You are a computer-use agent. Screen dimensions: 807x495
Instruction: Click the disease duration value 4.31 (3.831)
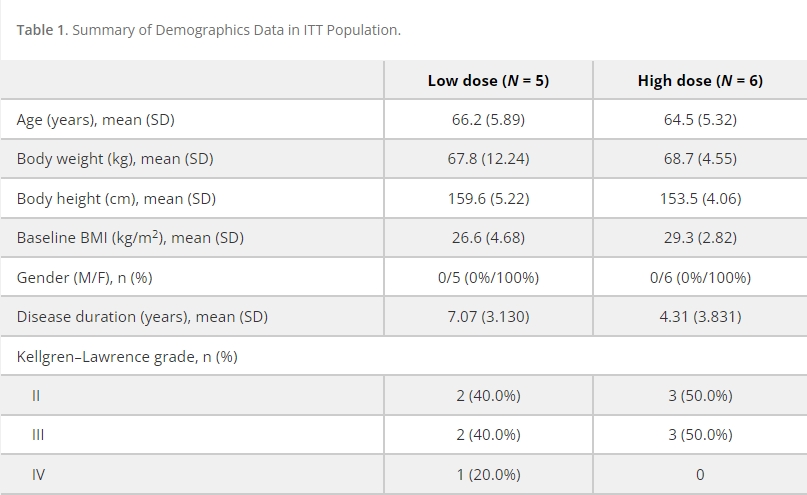700,317
